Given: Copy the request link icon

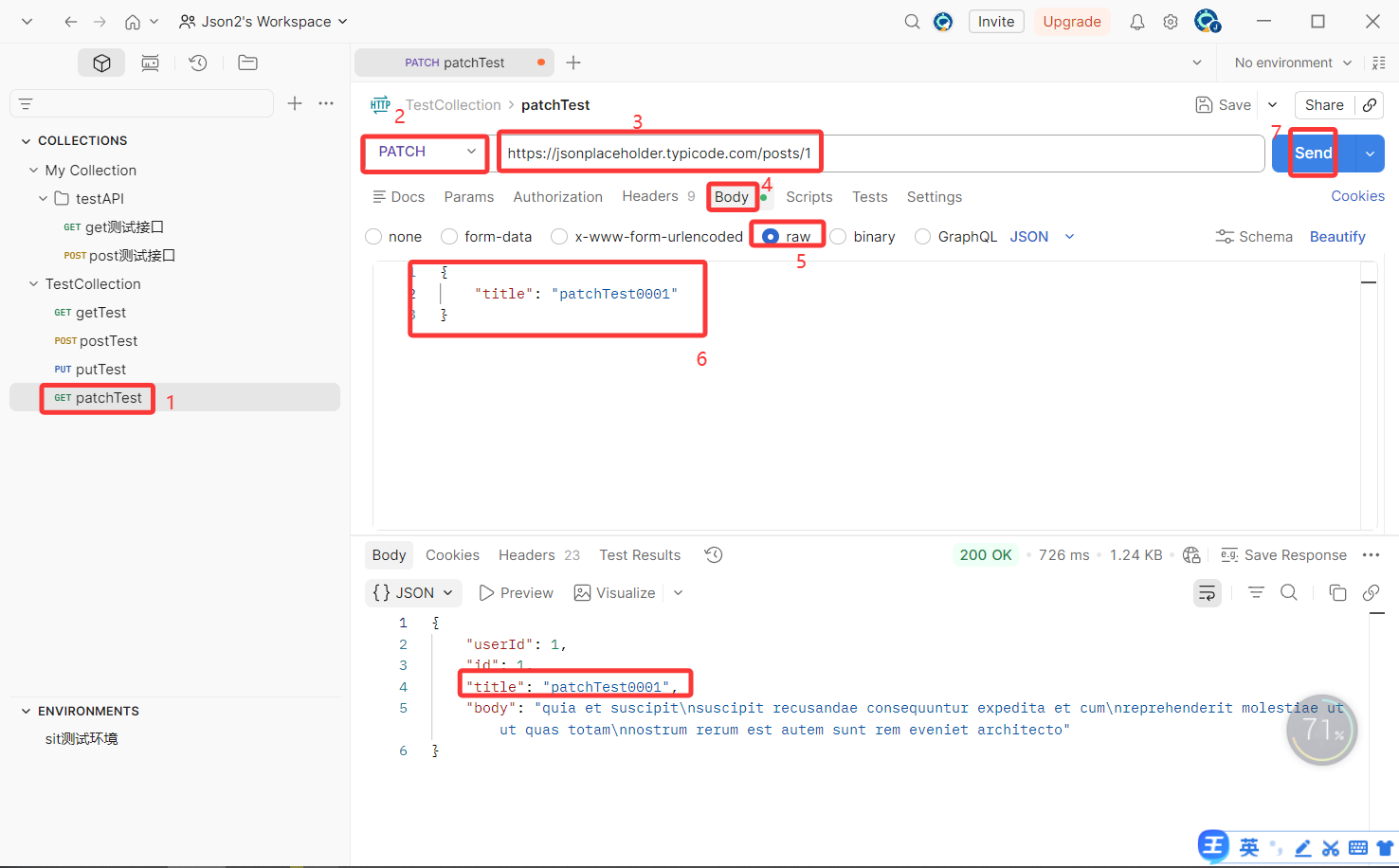Looking at the screenshot, I should pyautogui.click(x=1370, y=105).
